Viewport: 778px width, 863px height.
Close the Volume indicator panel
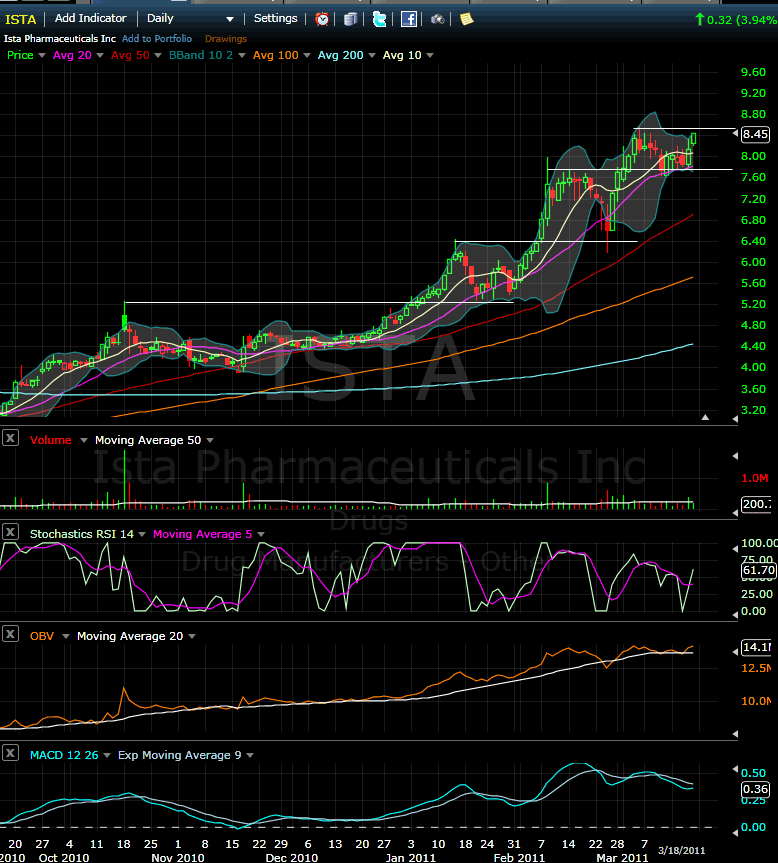point(10,438)
